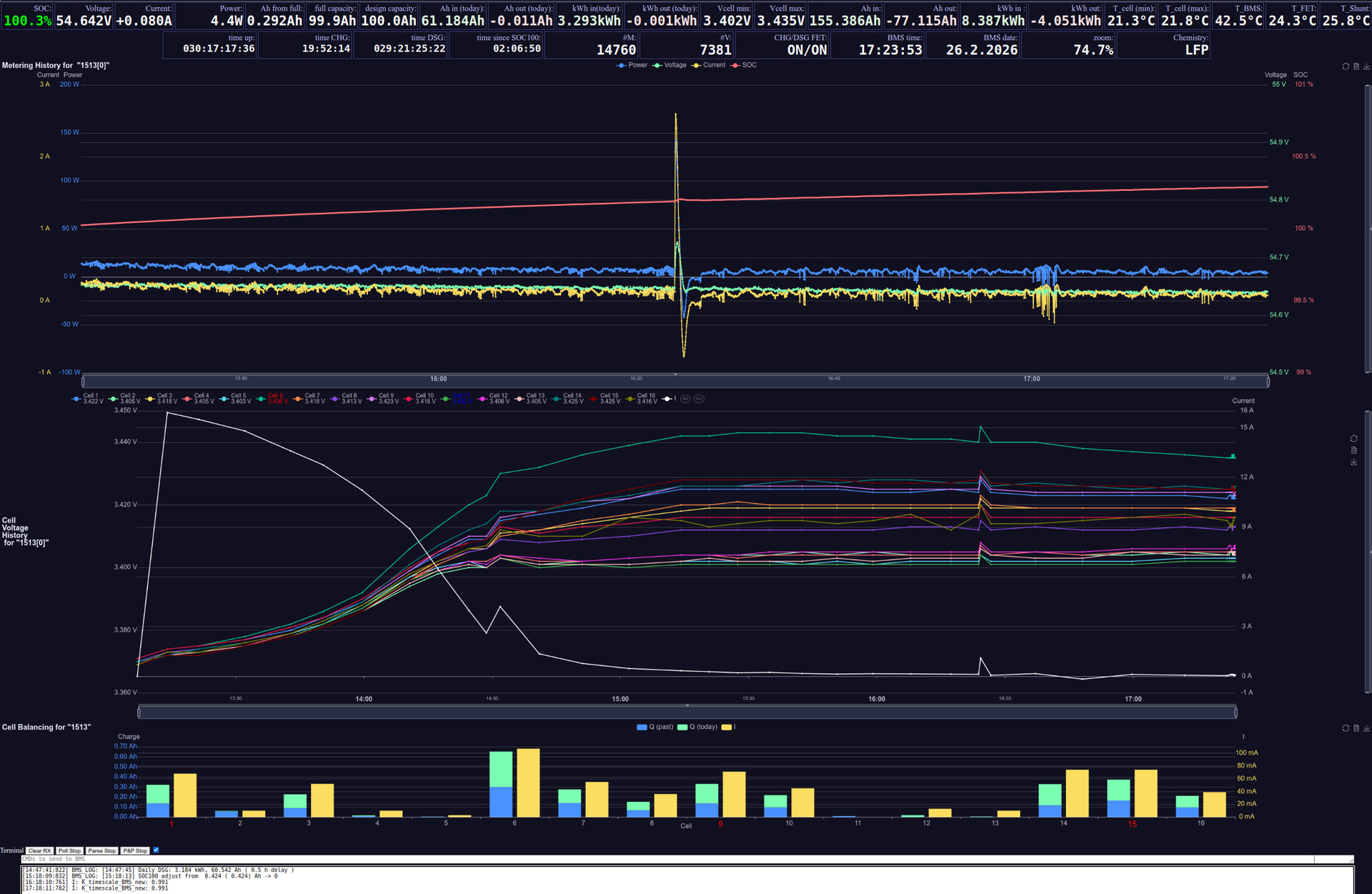Open the Cell Voltage History data view
Viewport: 1372px width, 894px height.
(1353, 450)
